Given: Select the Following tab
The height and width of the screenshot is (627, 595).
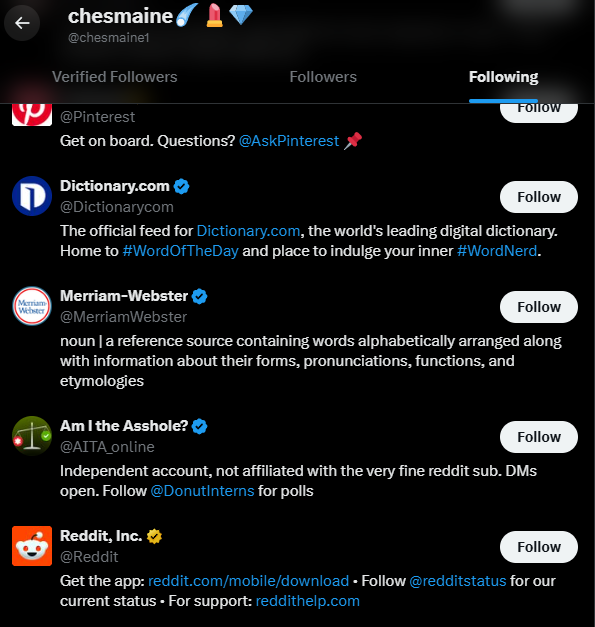Looking at the screenshot, I should [x=503, y=77].
